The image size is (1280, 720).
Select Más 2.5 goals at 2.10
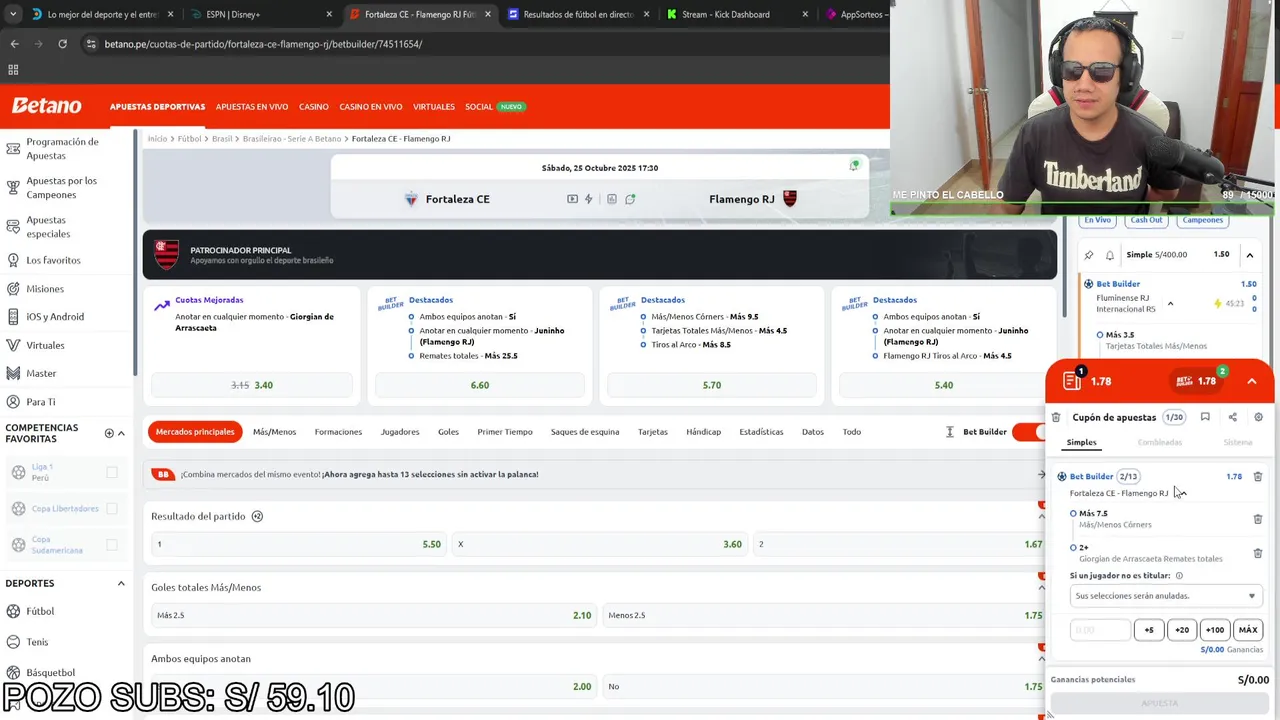pos(374,615)
